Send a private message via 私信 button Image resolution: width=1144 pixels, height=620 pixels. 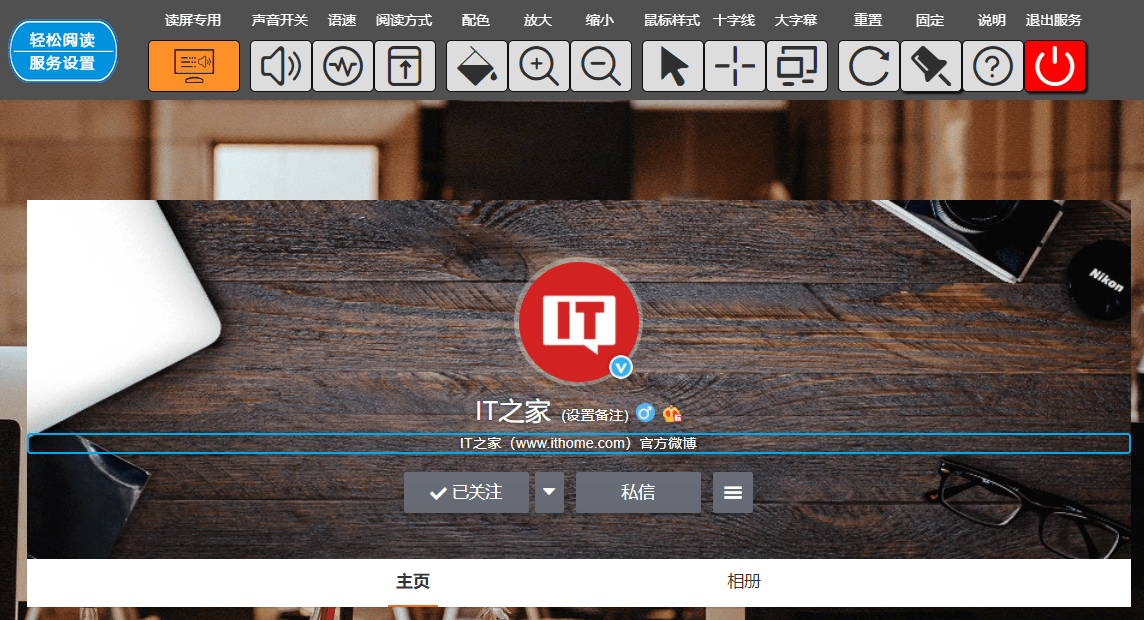638,492
